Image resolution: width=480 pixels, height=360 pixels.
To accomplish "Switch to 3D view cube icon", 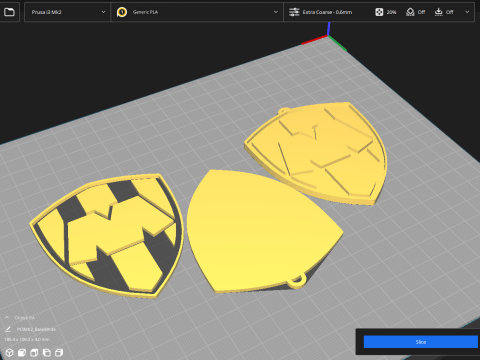I will (9, 352).
